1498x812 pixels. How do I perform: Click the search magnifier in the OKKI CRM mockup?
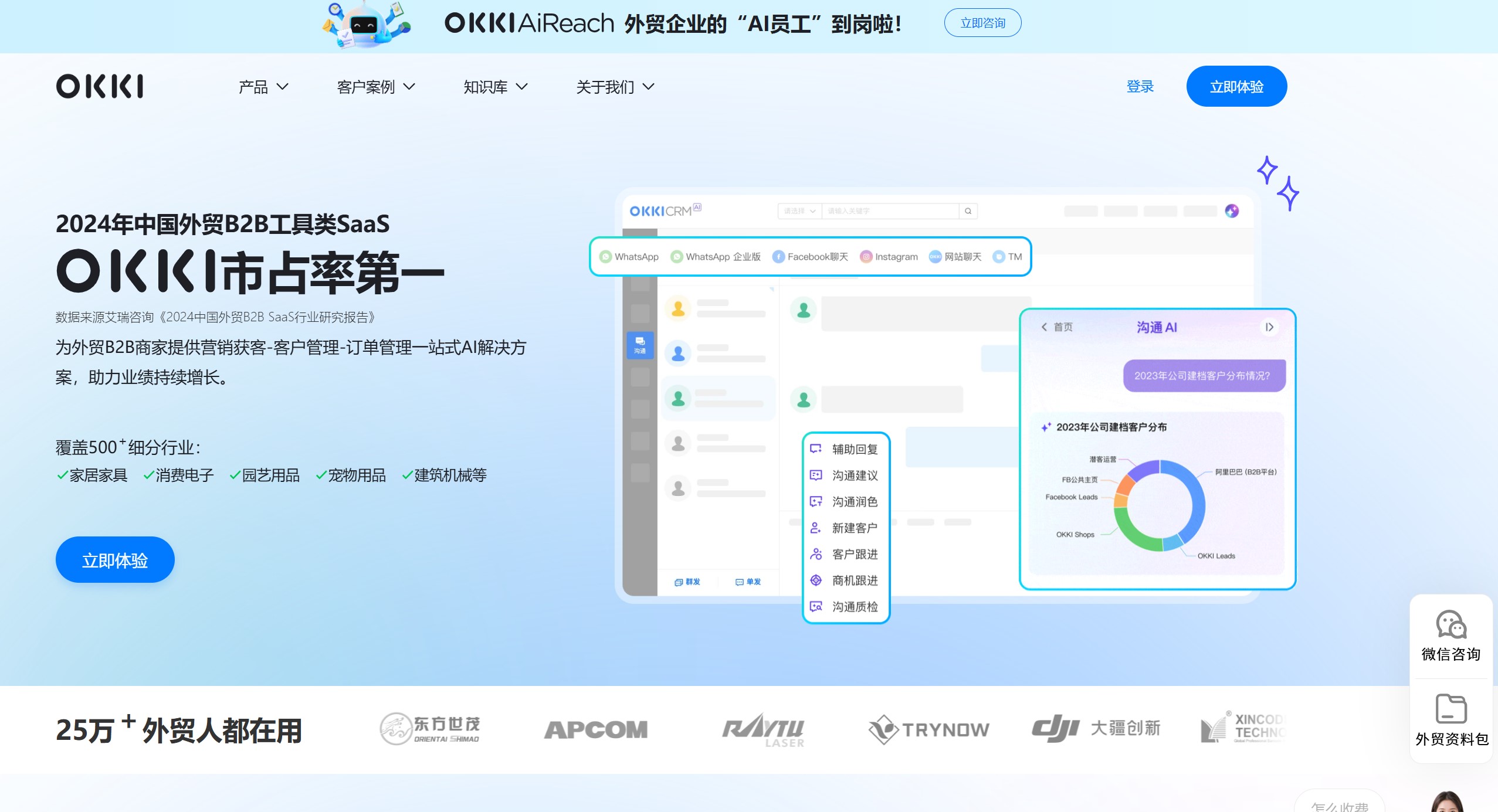click(968, 211)
